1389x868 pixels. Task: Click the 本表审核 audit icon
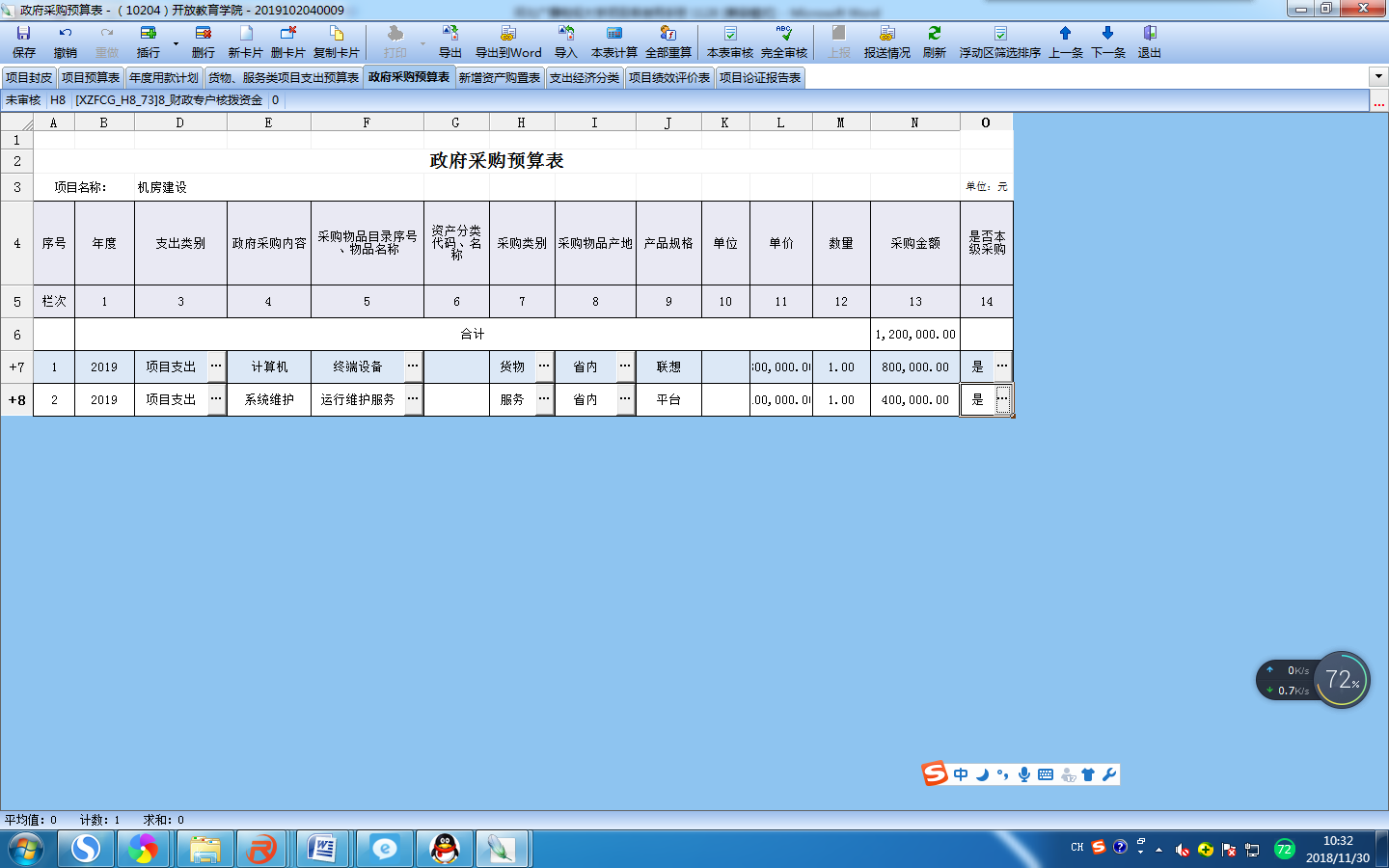click(x=729, y=35)
